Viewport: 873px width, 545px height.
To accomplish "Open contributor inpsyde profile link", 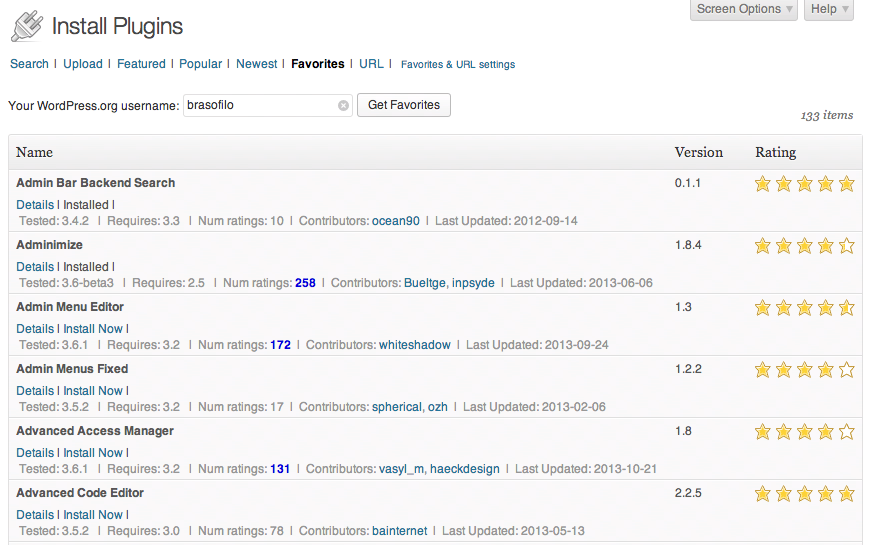I will [473, 283].
